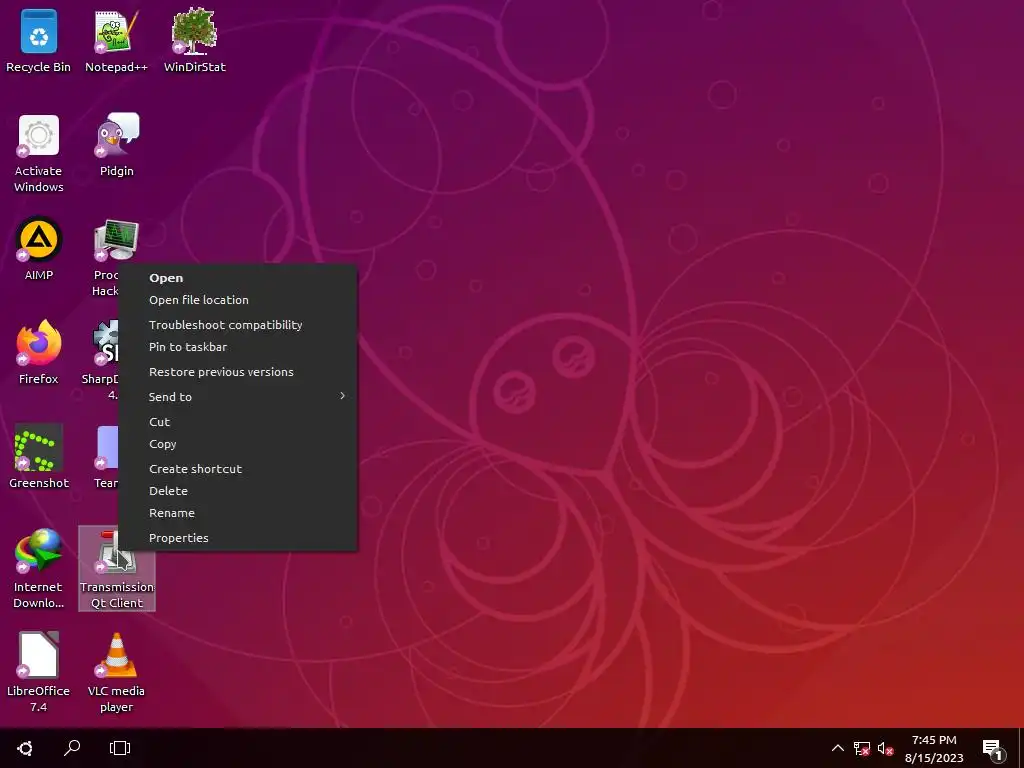Select the WinDirStat desktop shortcut

click(x=195, y=40)
